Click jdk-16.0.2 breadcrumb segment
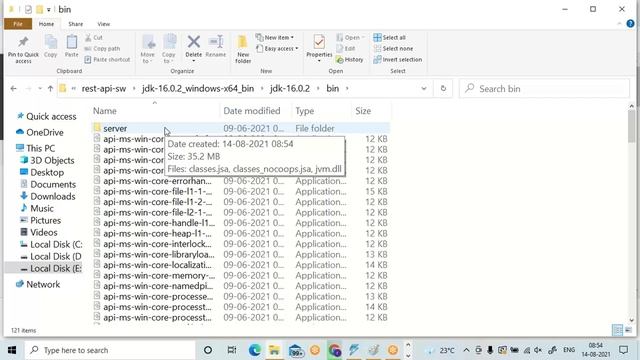Viewport: 640px width, 360px height. tap(290, 89)
